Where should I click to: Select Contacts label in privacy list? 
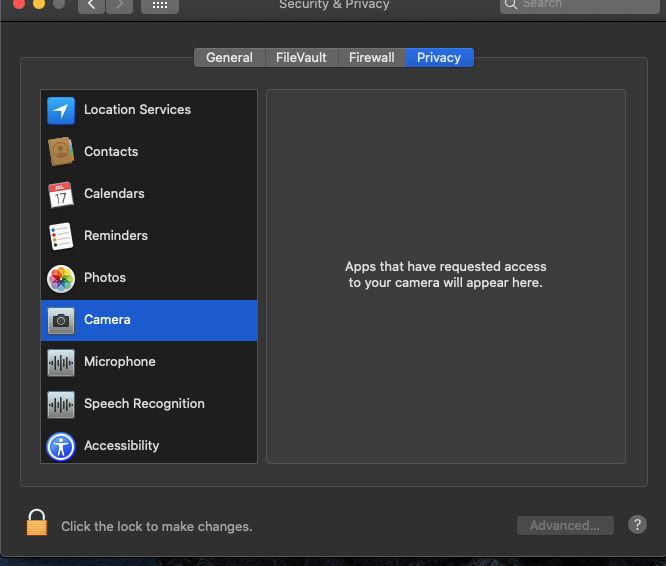(x=111, y=152)
